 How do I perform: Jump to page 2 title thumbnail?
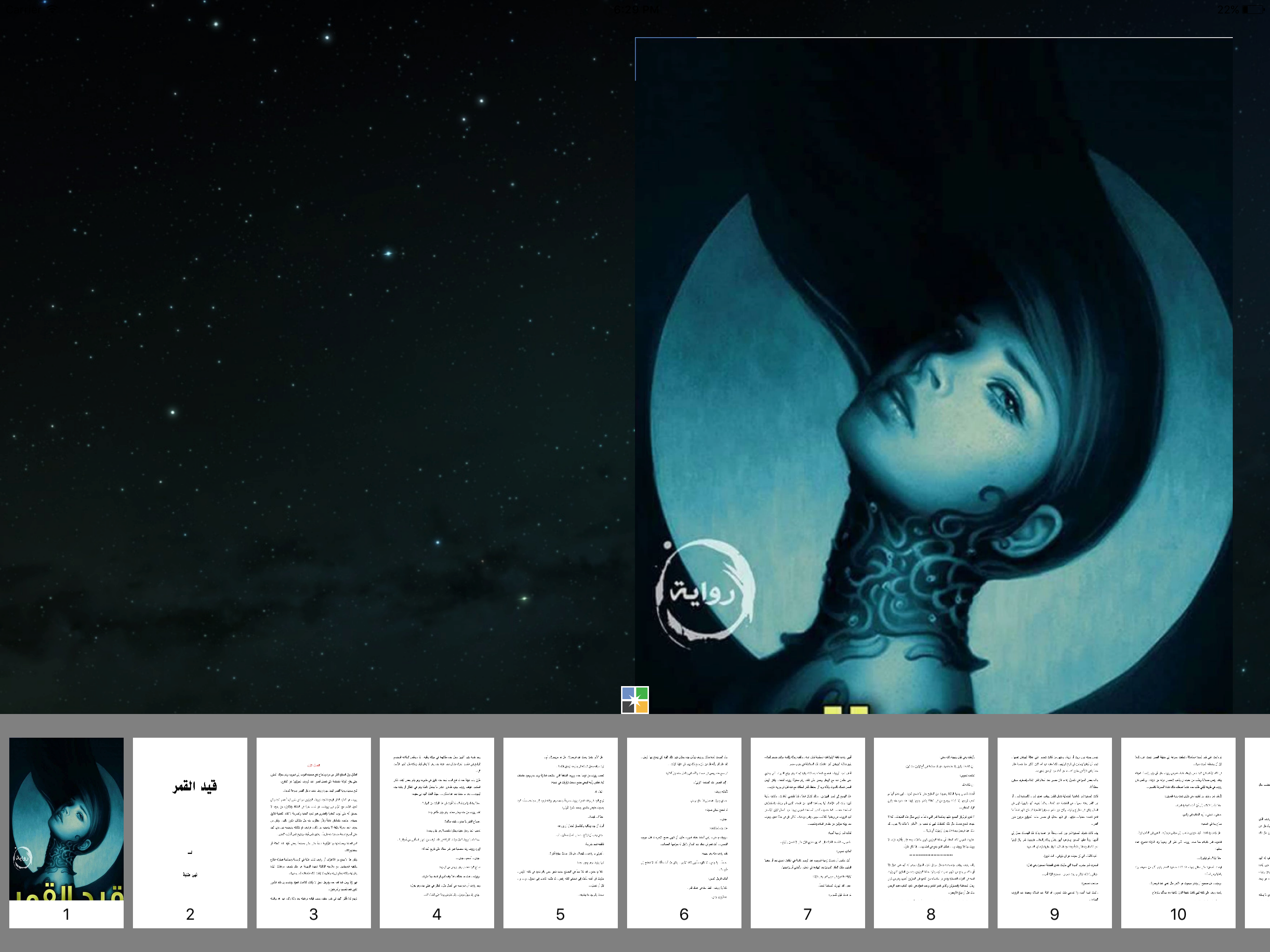(x=190, y=833)
